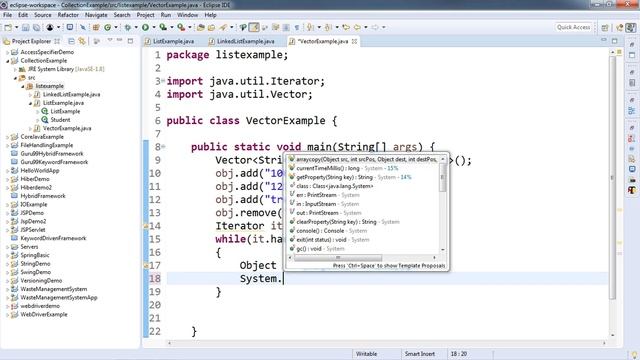The height and width of the screenshot is (360, 640).
Task: Open the Debug dropdown arrow
Action: 136,27
